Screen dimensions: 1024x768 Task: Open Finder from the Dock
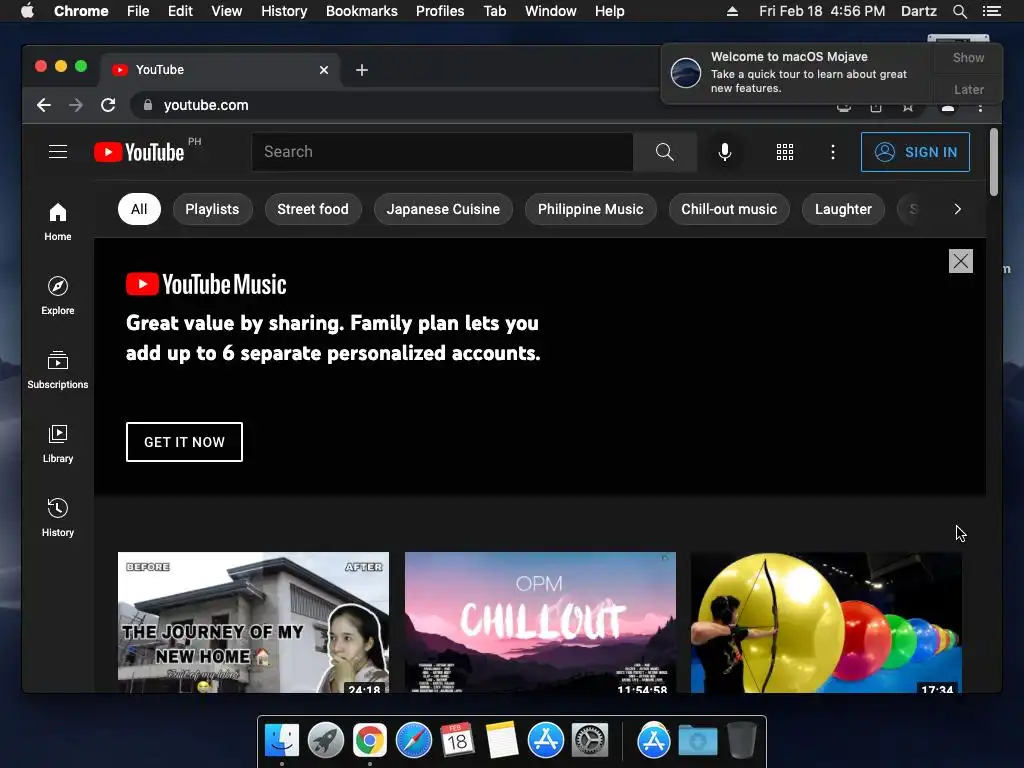(x=282, y=741)
